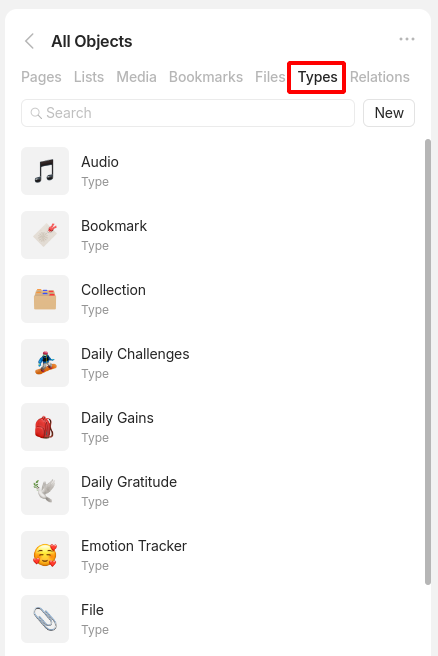Open the File paperclip icon

click(45, 619)
